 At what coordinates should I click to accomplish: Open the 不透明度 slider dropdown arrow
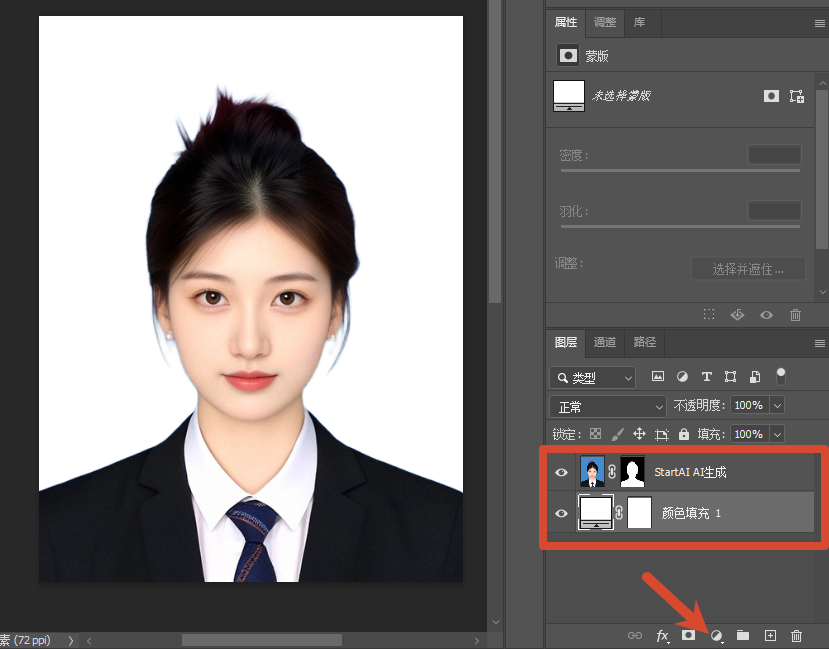click(777, 406)
